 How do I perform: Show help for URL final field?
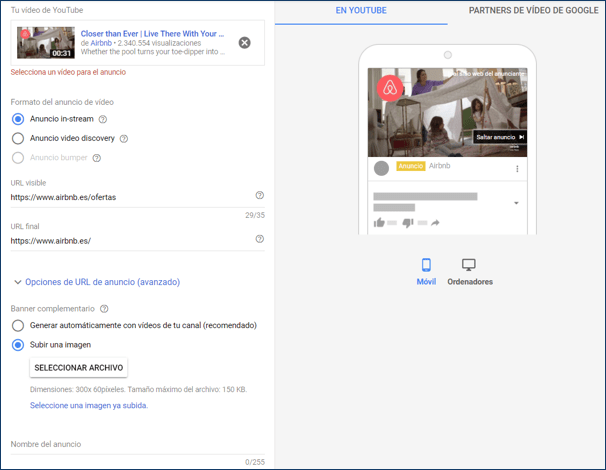[260, 239]
